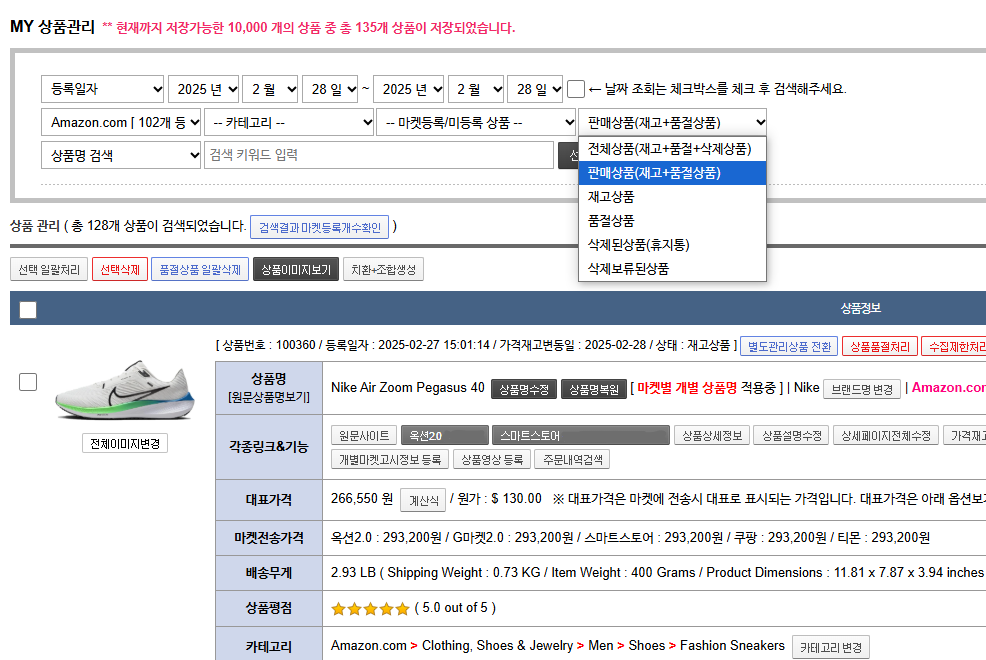This screenshot has height=660, width=986.
Task: Pick 전체상품(재고+품절+삭제상품) option
Action: 669,149
